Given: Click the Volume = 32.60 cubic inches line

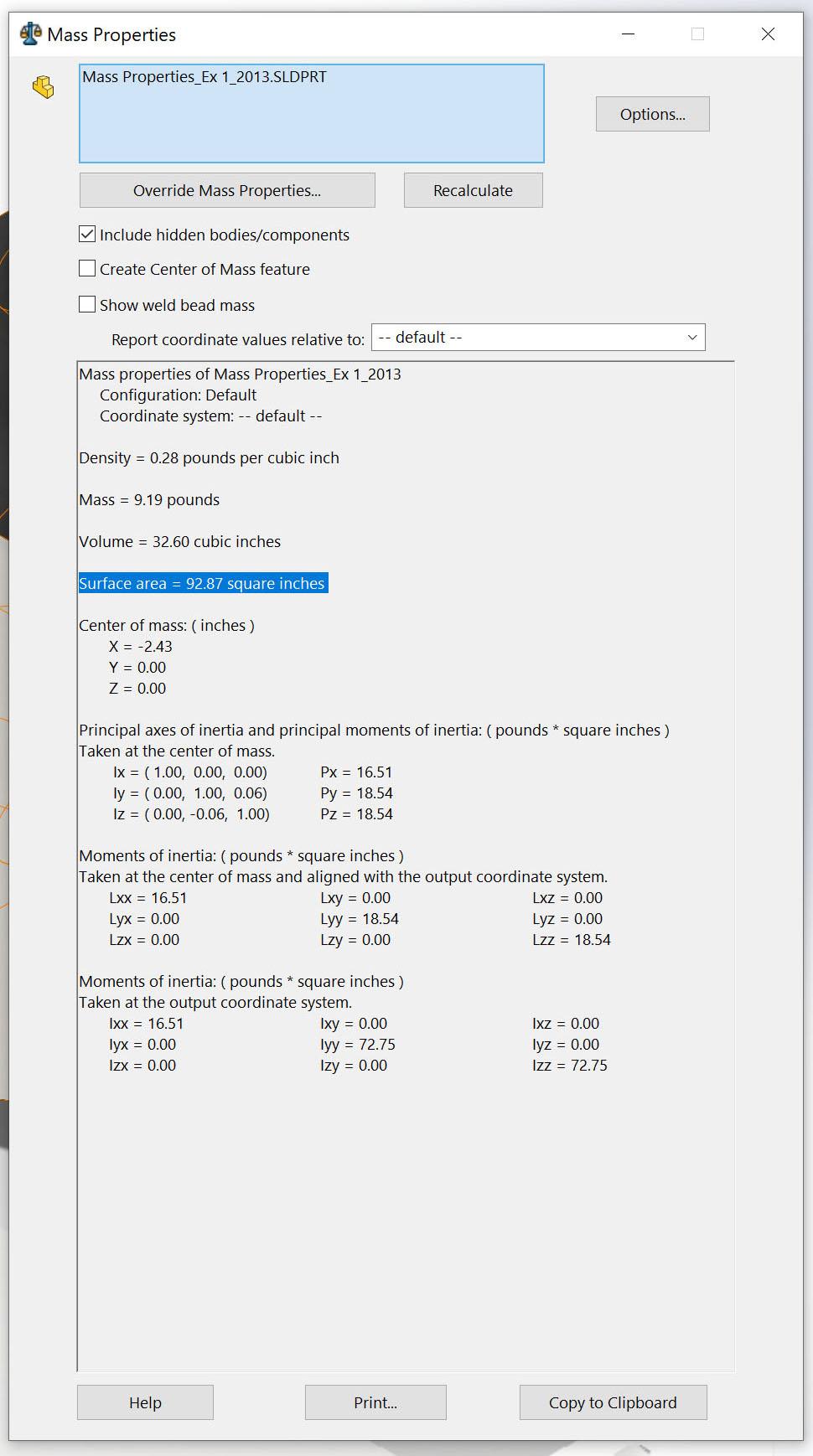Looking at the screenshot, I should [x=179, y=542].
